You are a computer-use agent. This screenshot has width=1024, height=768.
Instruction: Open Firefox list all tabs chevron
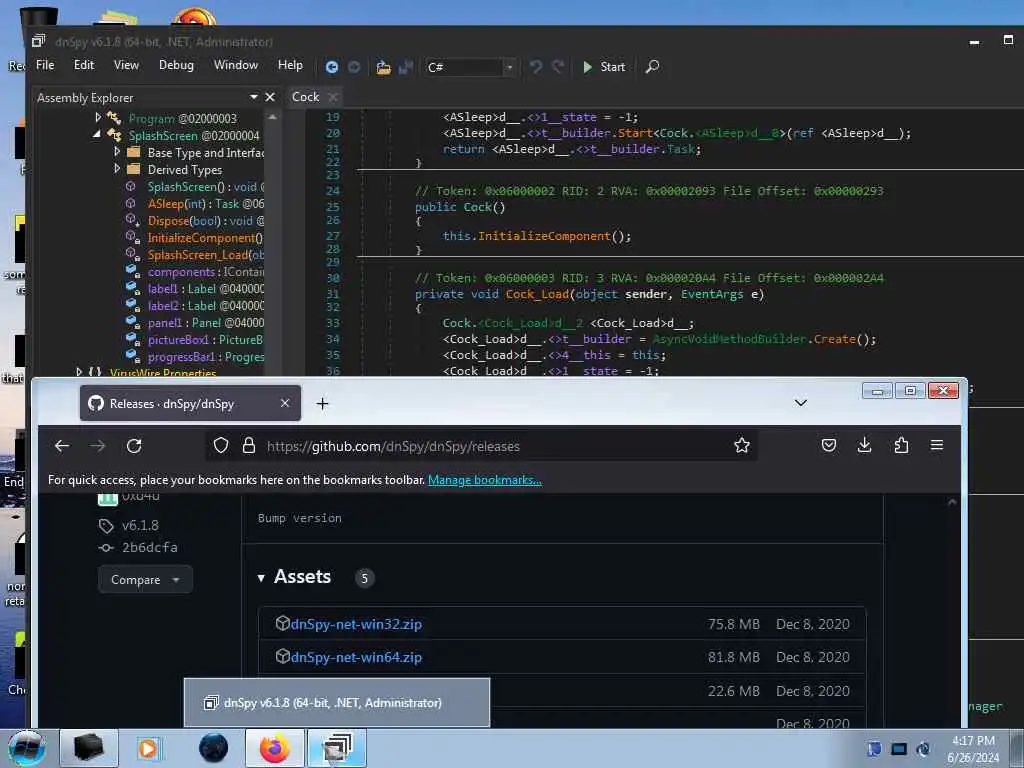tap(801, 403)
